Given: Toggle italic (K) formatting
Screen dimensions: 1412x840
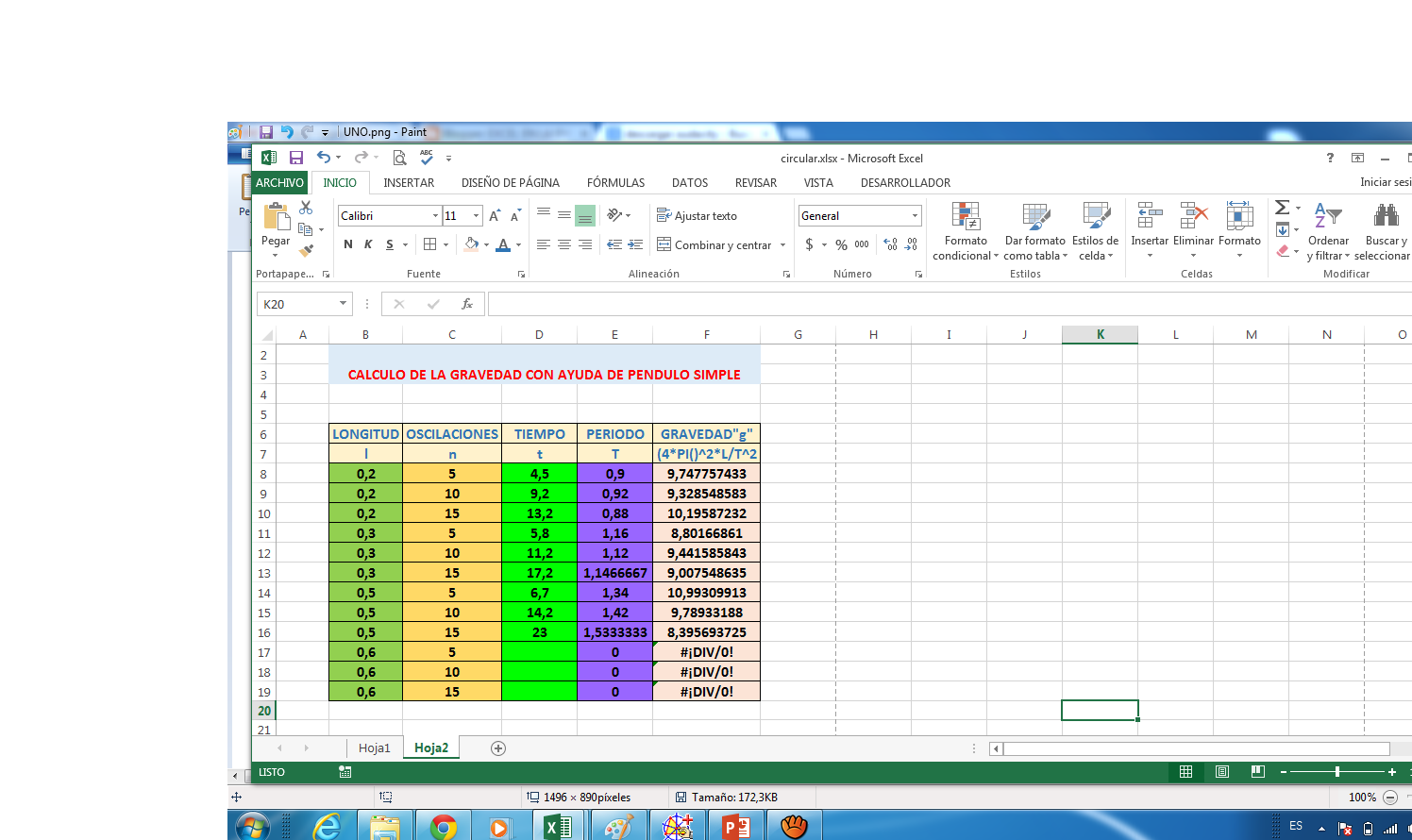Looking at the screenshot, I should [367, 244].
